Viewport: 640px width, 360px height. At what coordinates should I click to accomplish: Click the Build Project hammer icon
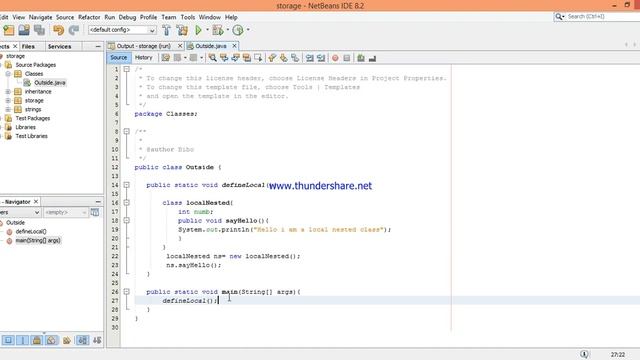pos(167,30)
